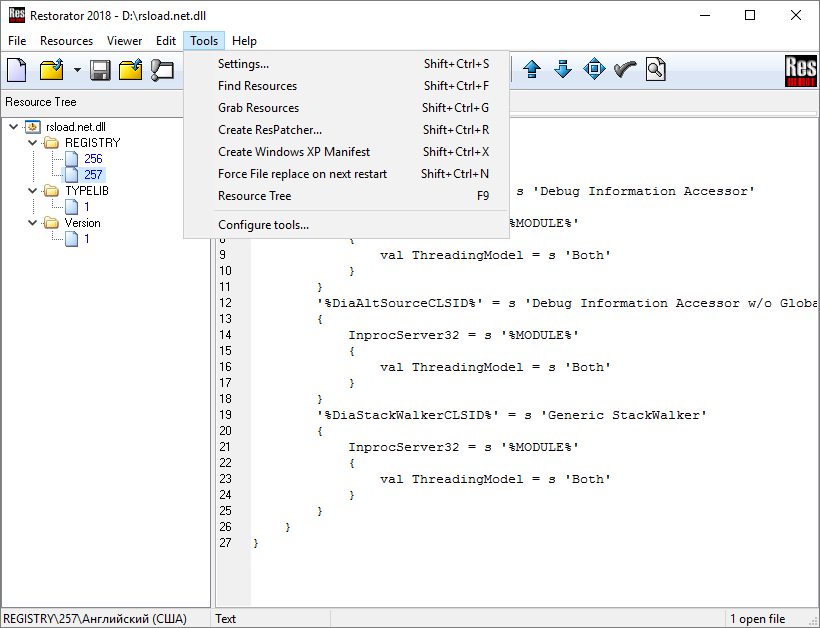Image resolution: width=820 pixels, height=628 pixels.
Task: Select the rsload.net.dll tree label
Action: pyautogui.click(x=76, y=127)
